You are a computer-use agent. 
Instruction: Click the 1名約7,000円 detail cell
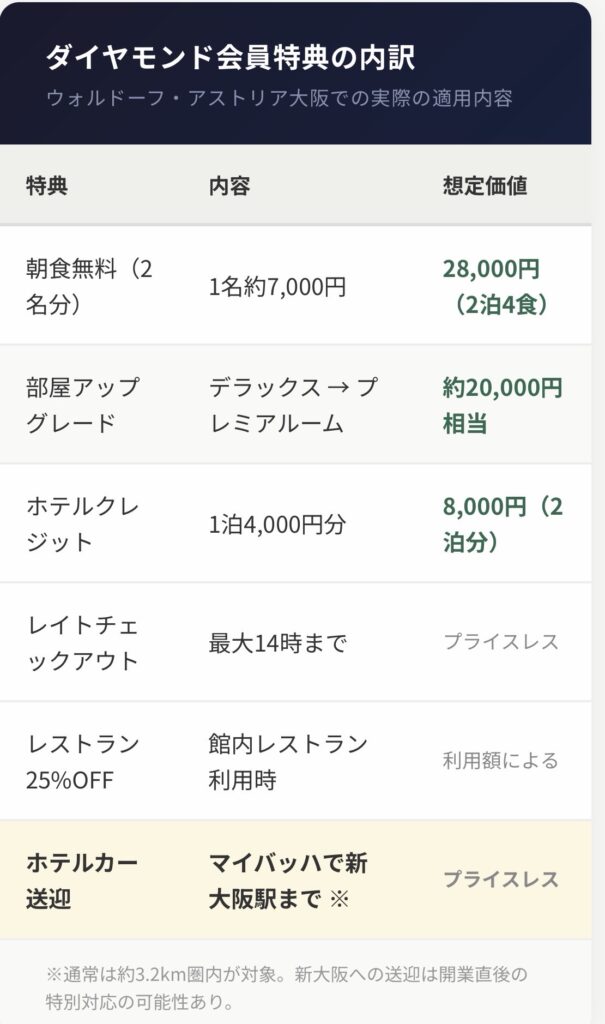click(277, 287)
